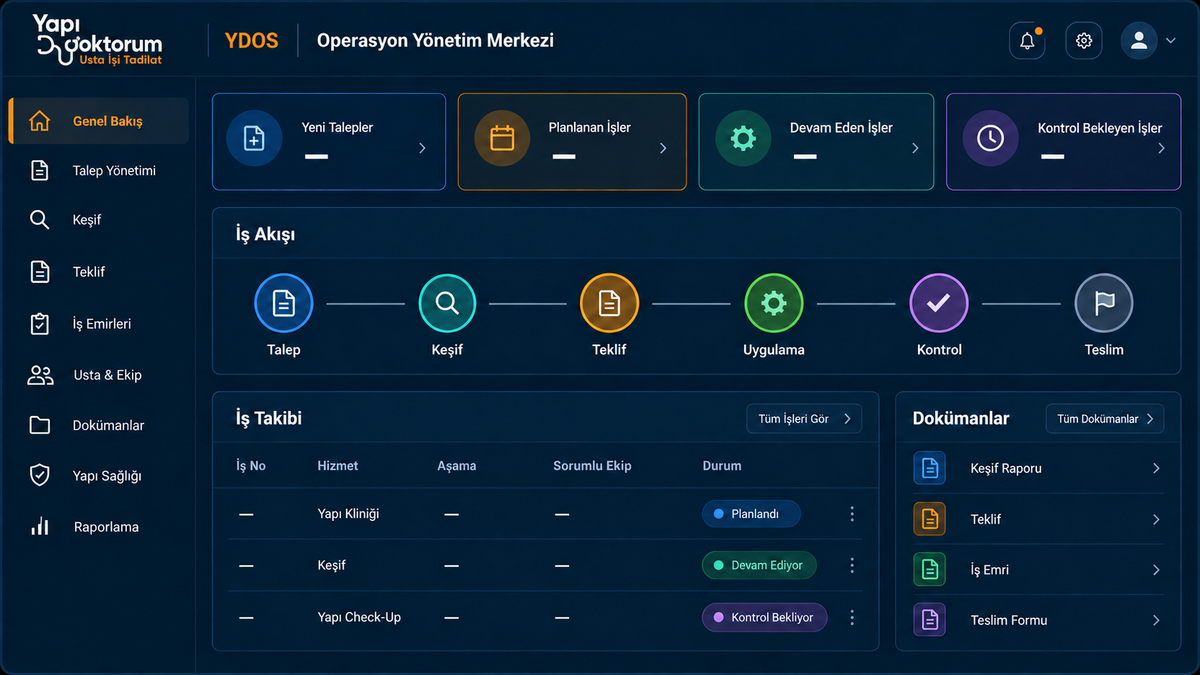Open the sidebar Teklif menu item

tap(98, 272)
